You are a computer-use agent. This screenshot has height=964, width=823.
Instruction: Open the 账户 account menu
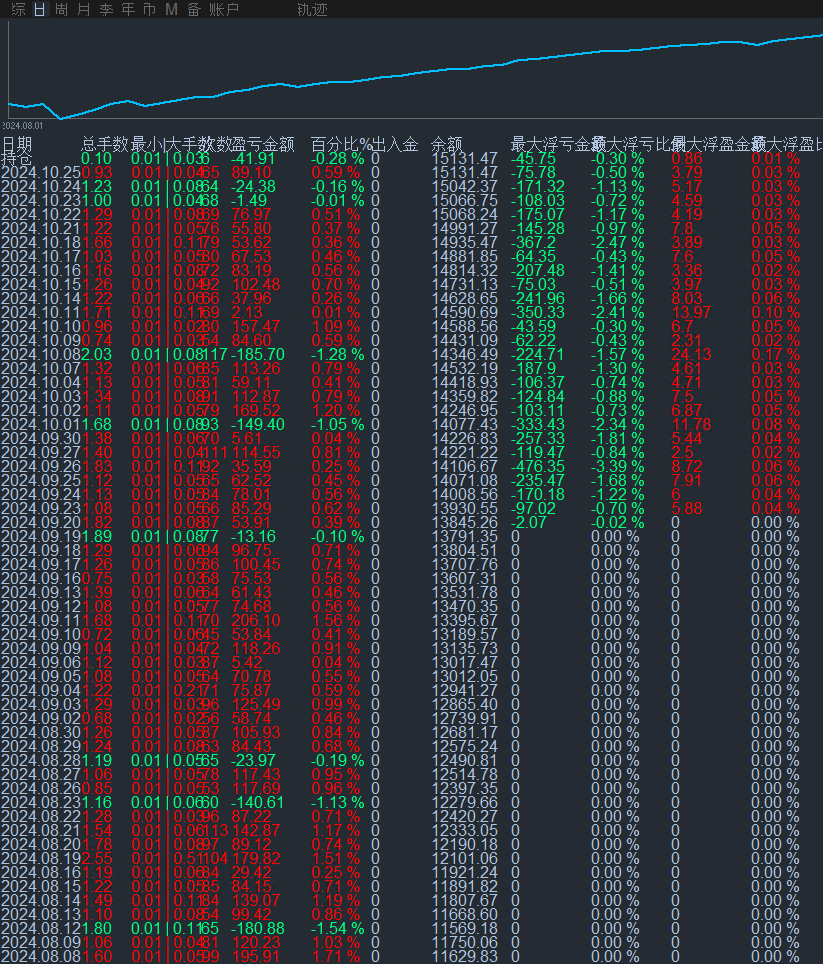tap(223, 9)
